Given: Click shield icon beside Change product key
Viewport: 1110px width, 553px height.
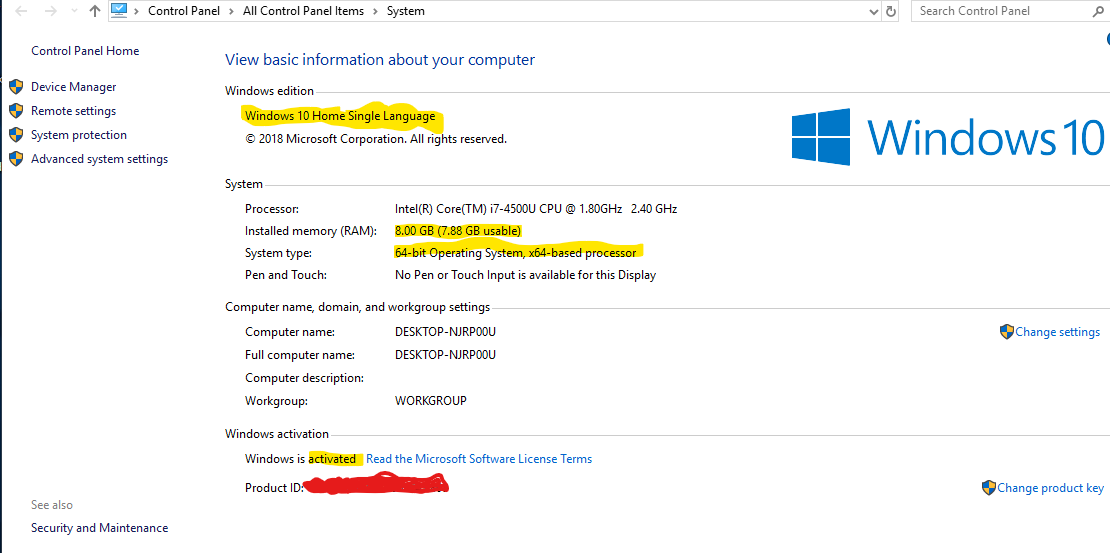Looking at the screenshot, I should coord(989,488).
